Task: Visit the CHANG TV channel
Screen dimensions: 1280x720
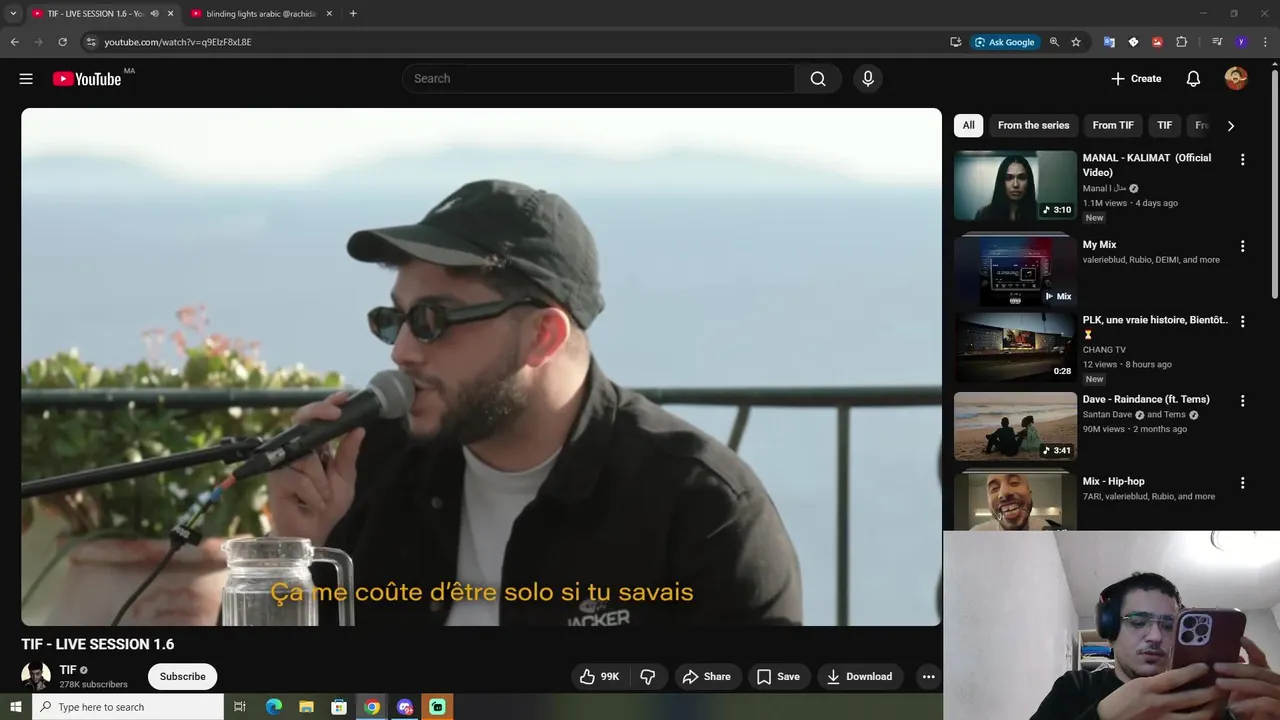Action: coord(1104,350)
